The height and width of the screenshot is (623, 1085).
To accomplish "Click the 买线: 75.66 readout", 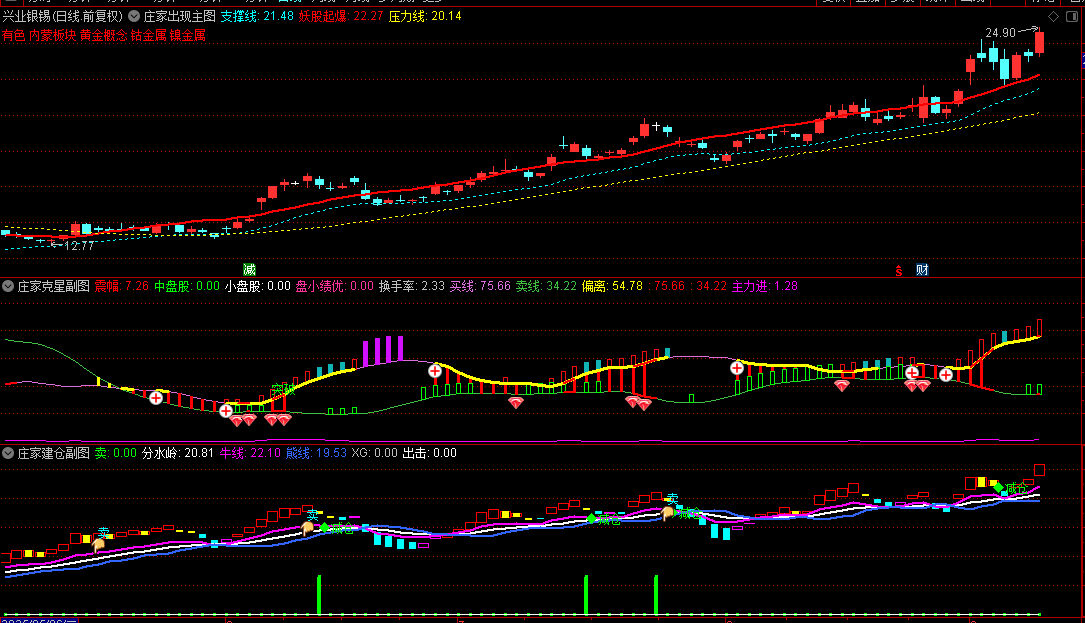I will point(480,286).
